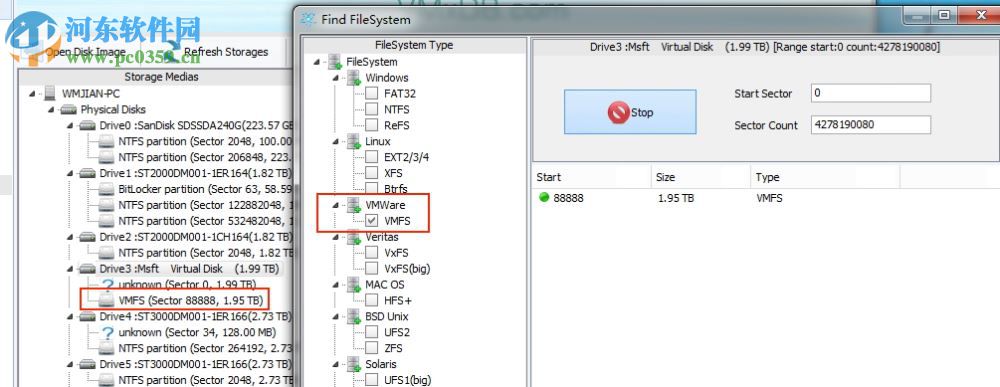
Task: Select the FileSystem root icon
Action: pos(335,62)
